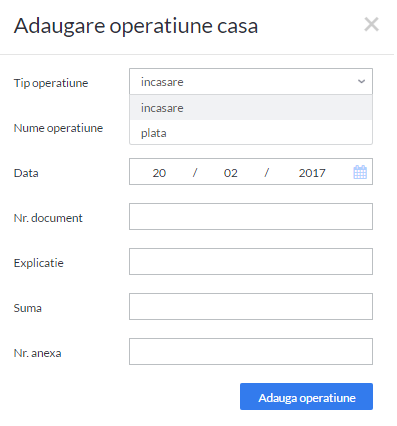397x426 pixels.
Task: Click the Tip operatiune label
Action: (51, 83)
